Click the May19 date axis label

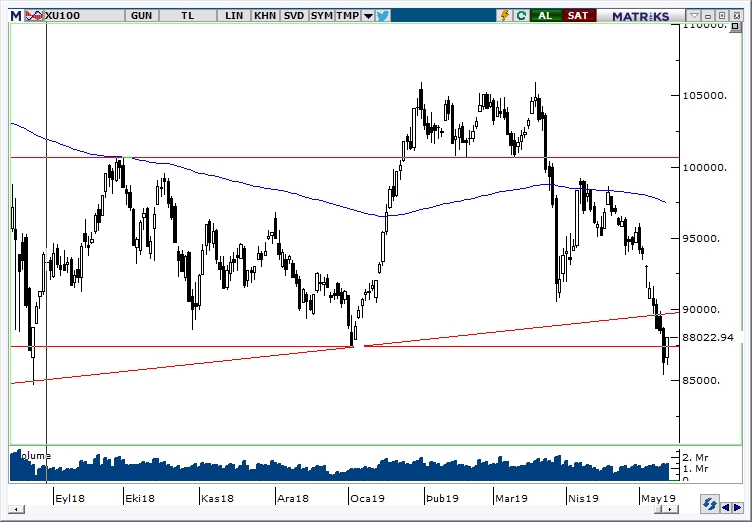[658, 498]
